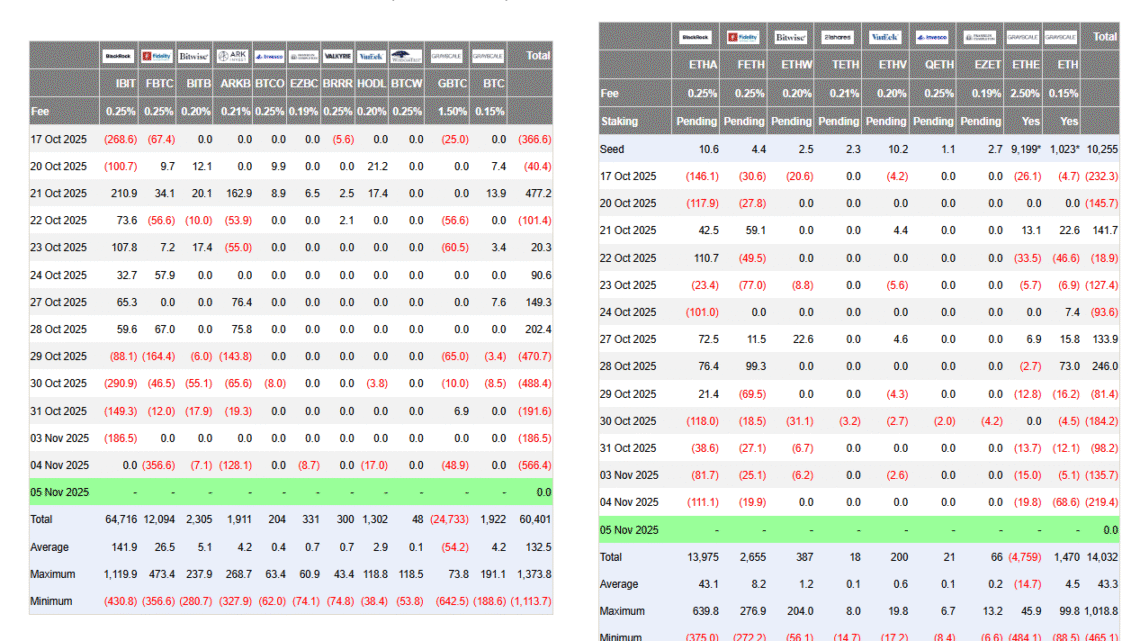Click the Invesco logo above QETH
This screenshot has height=641, width=1140.
pyautogui.click(x=932, y=37)
